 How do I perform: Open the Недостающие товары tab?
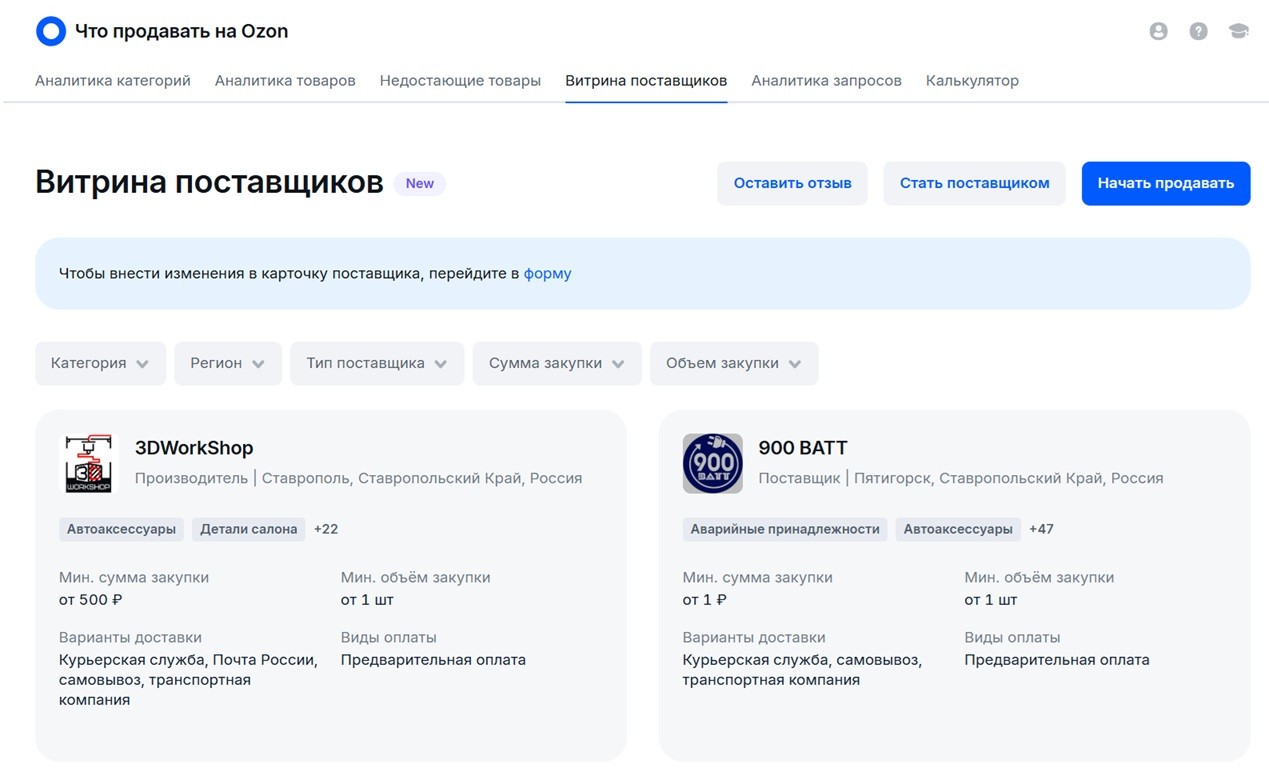460,80
